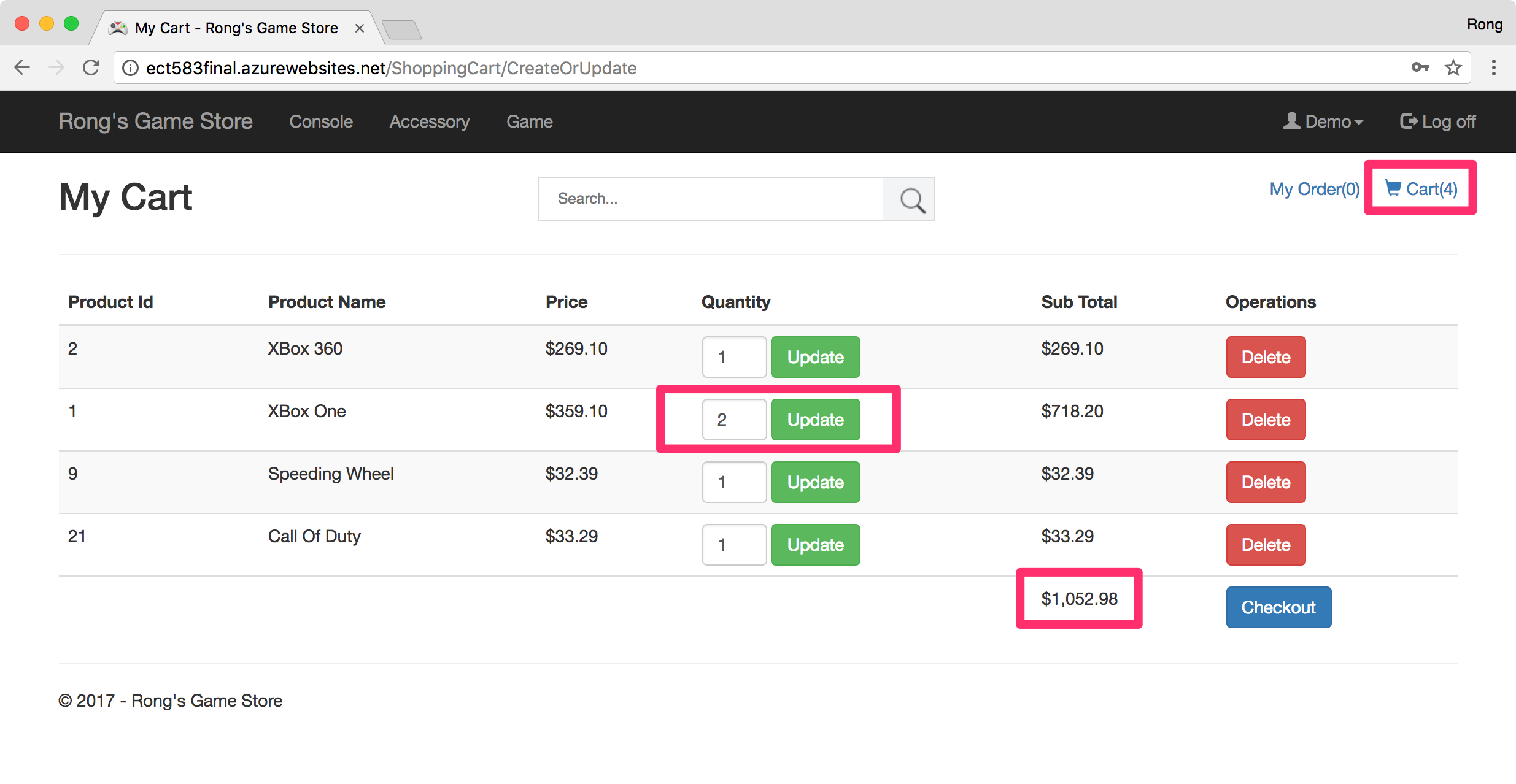Click the $269.10 price cell

pyautogui.click(x=576, y=348)
